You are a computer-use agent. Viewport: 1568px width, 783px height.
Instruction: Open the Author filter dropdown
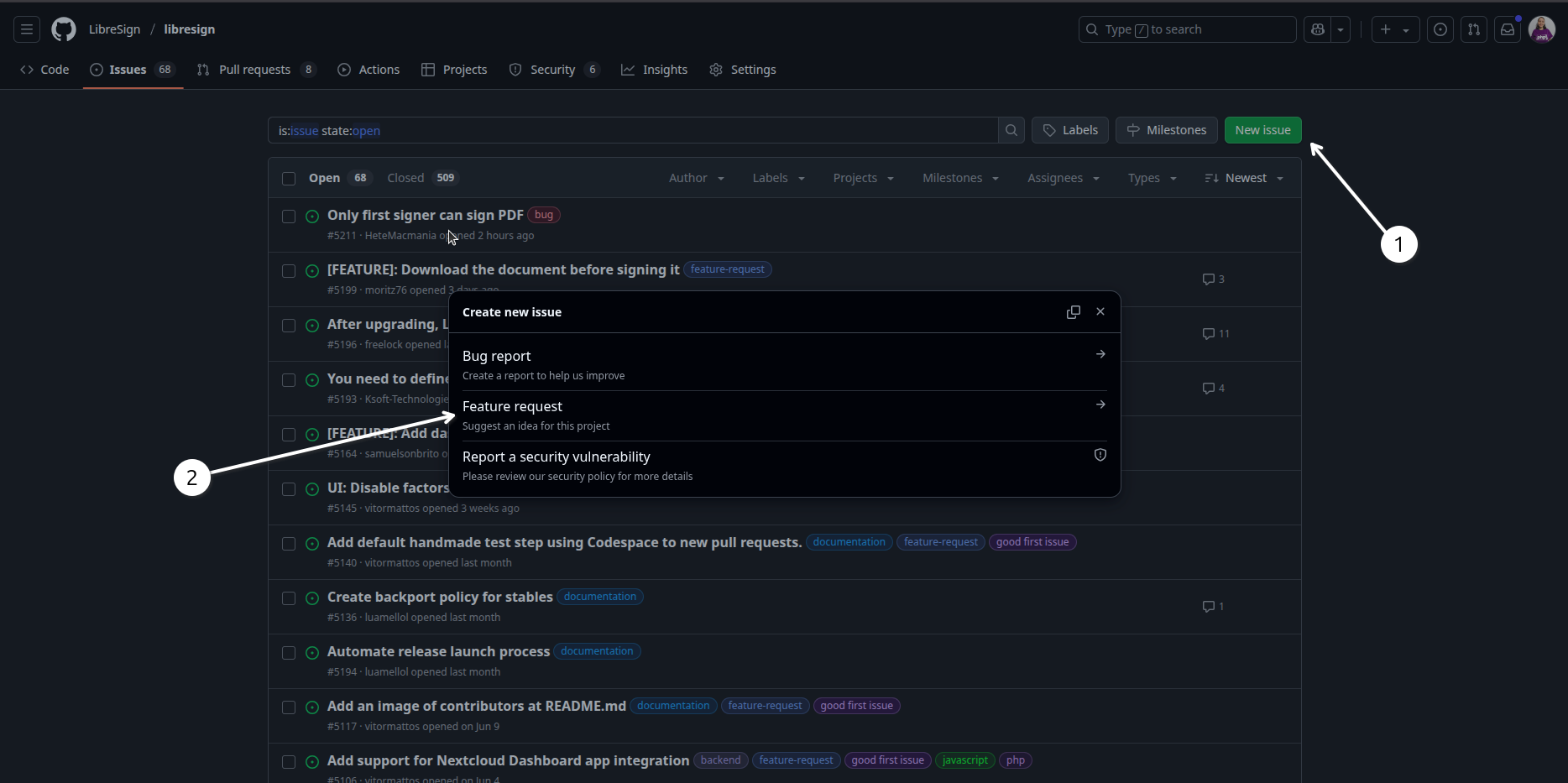tap(697, 178)
